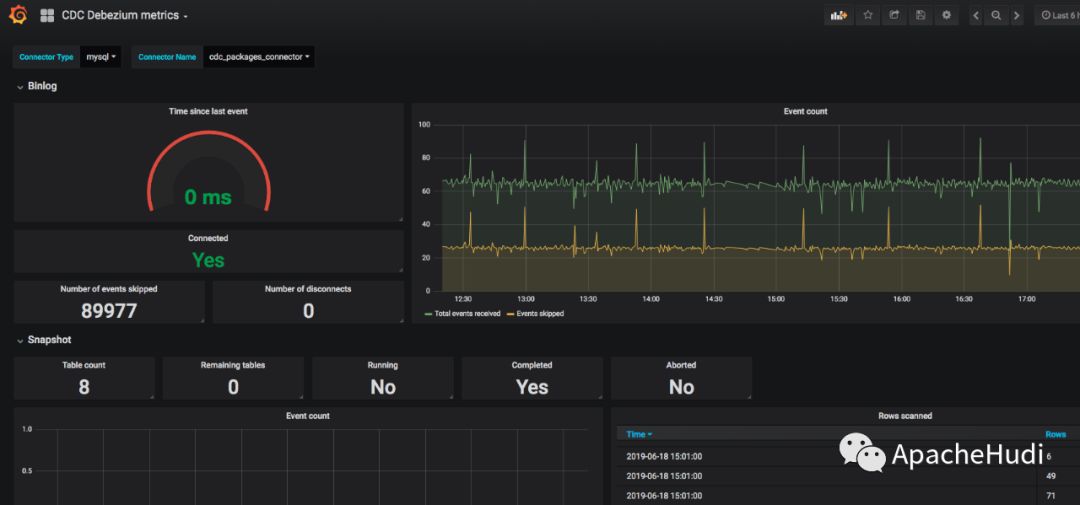Click the Add panel chart icon

[x=837, y=15]
